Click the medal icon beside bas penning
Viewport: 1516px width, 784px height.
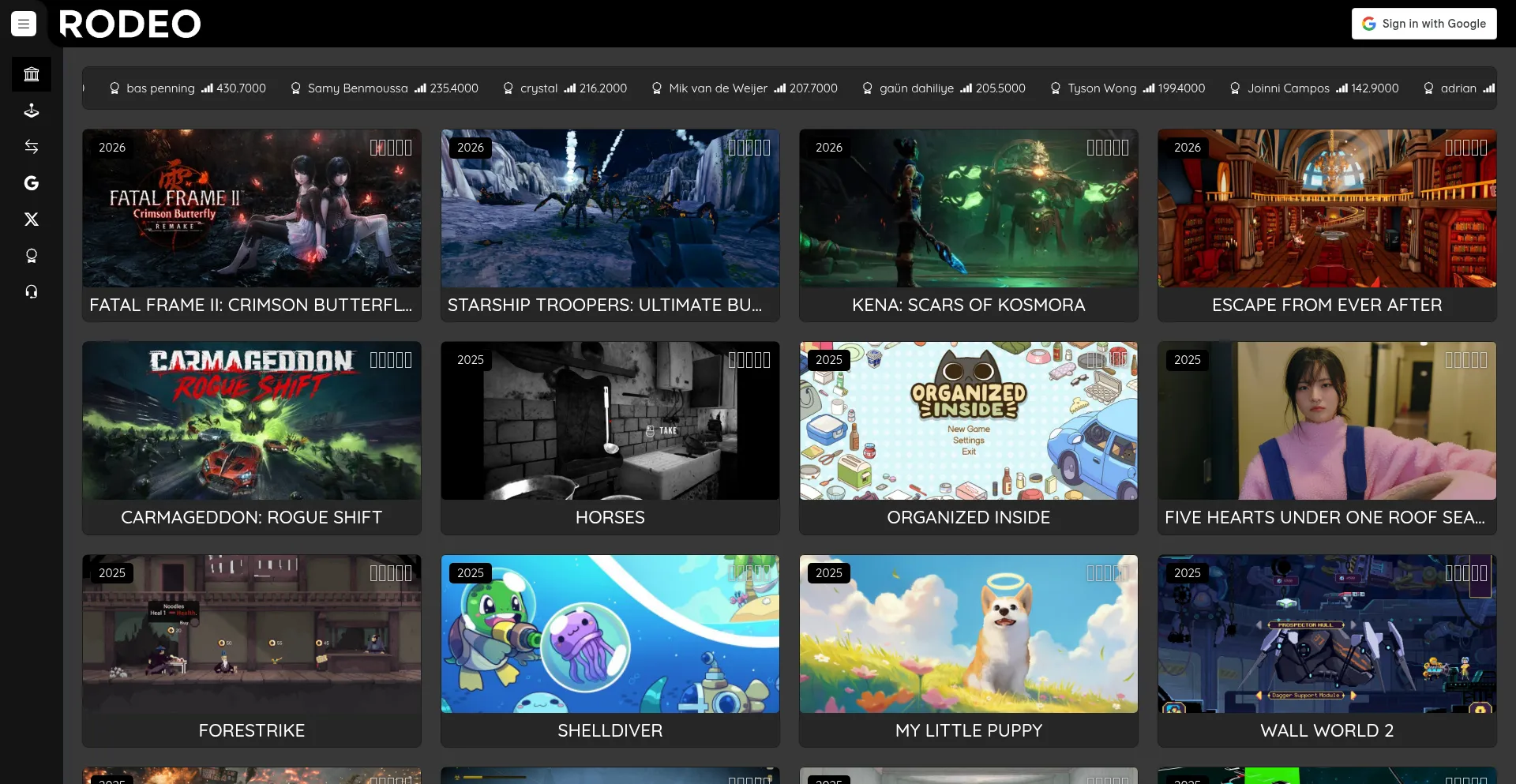point(114,88)
